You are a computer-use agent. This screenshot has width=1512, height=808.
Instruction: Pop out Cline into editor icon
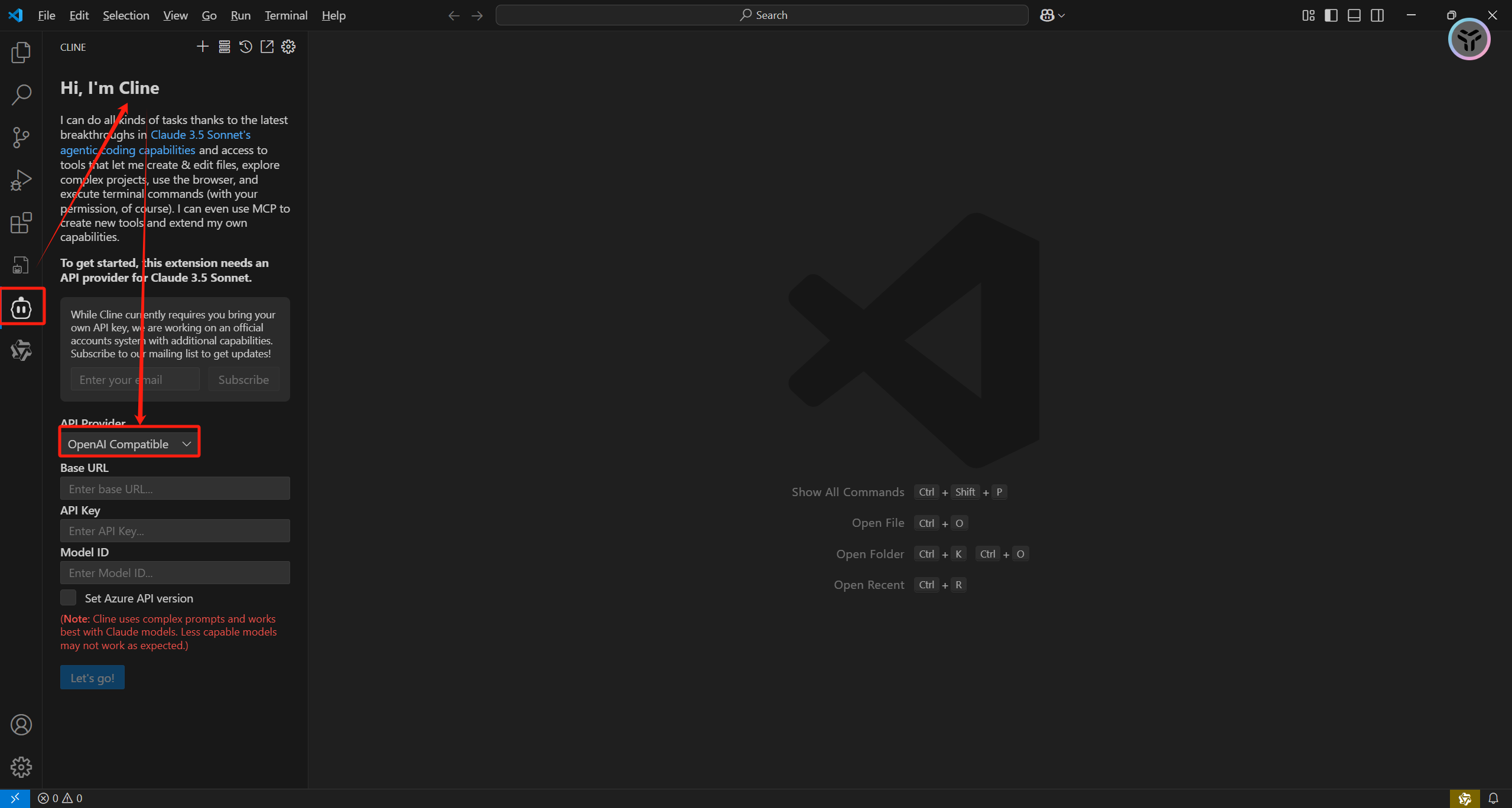coord(267,47)
